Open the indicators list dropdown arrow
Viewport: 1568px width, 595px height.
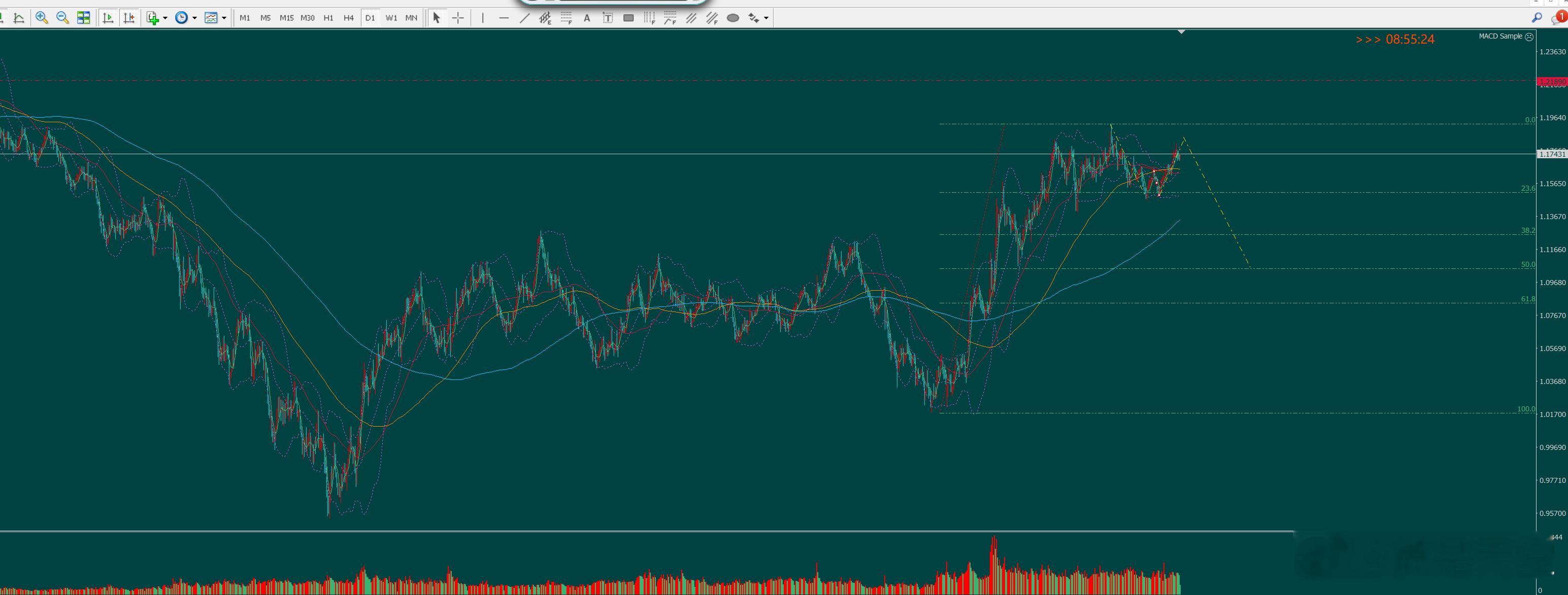[165, 18]
